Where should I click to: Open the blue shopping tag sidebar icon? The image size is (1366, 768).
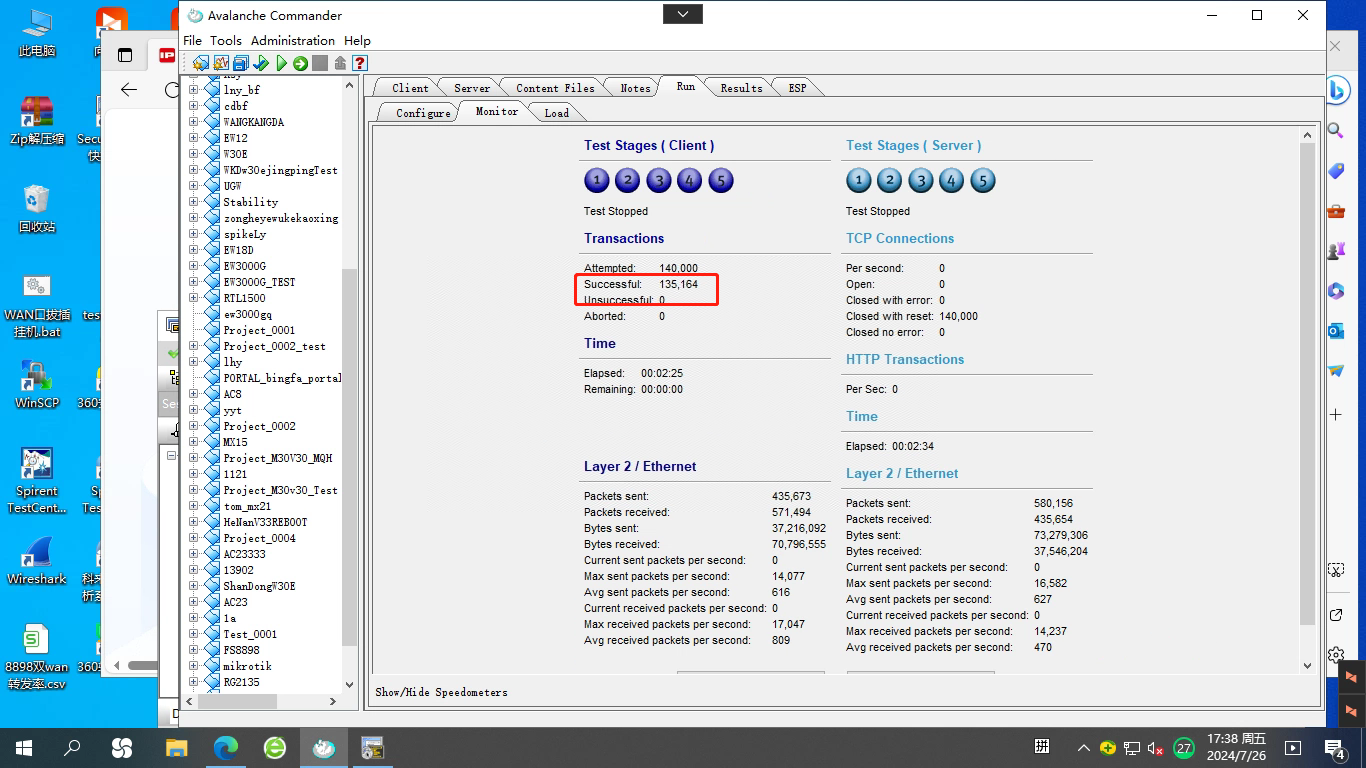point(1336,171)
